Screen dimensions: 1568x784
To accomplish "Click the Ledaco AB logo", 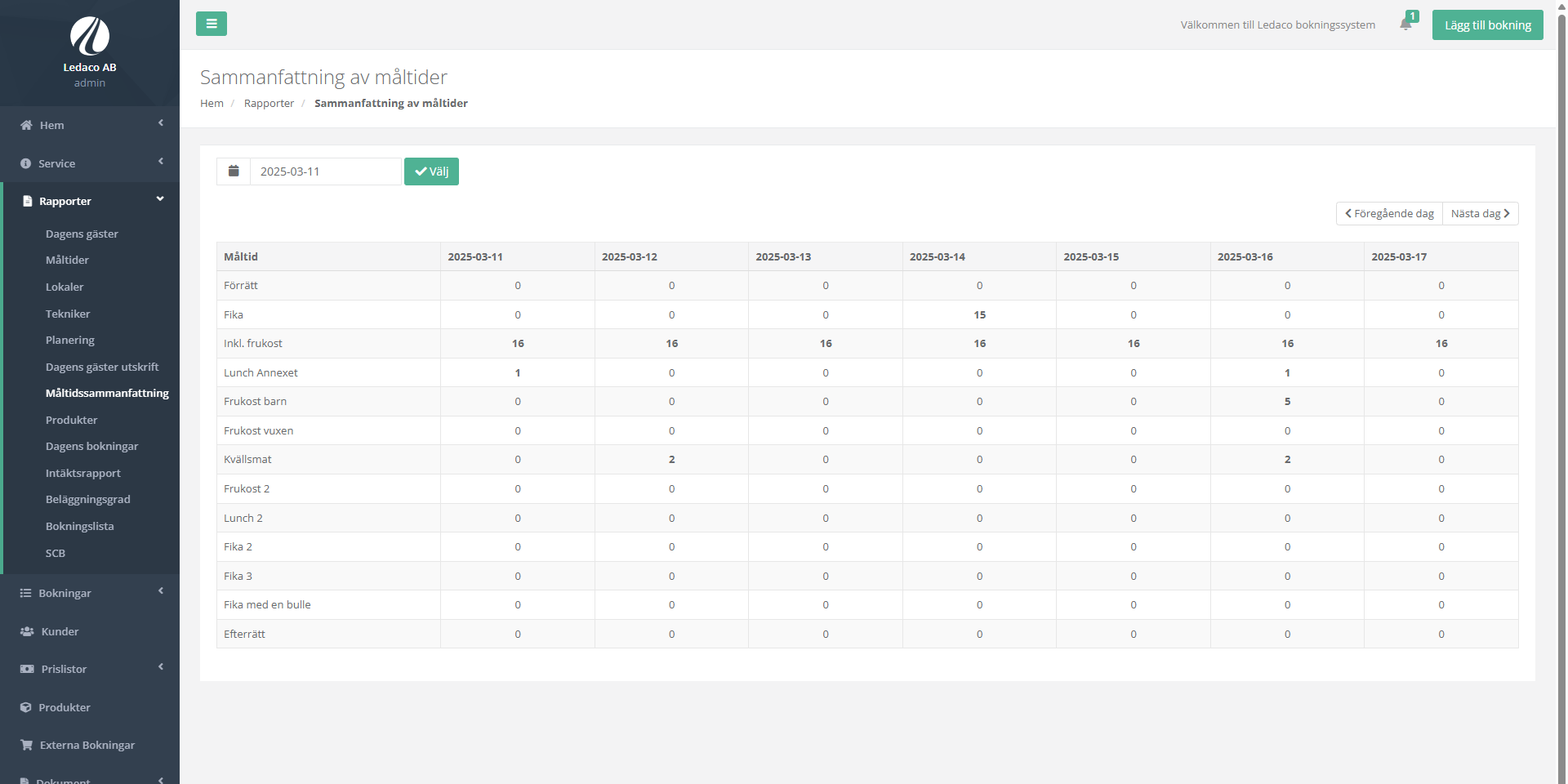I will pyautogui.click(x=90, y=37).
